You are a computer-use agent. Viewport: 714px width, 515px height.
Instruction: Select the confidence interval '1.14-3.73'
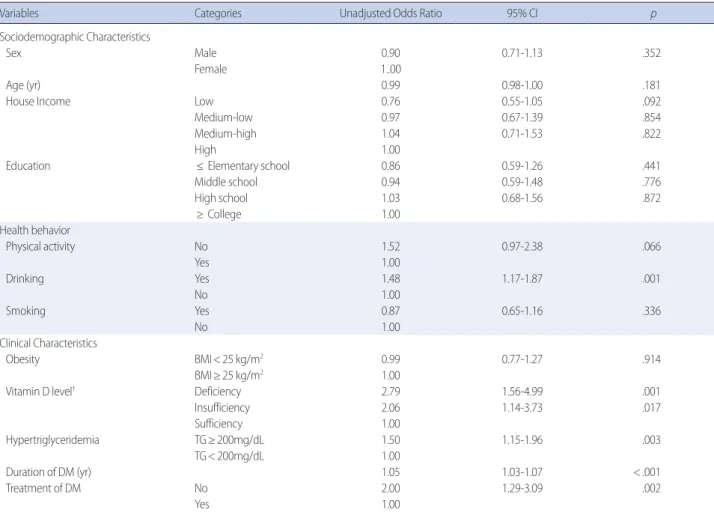[522, 408]
